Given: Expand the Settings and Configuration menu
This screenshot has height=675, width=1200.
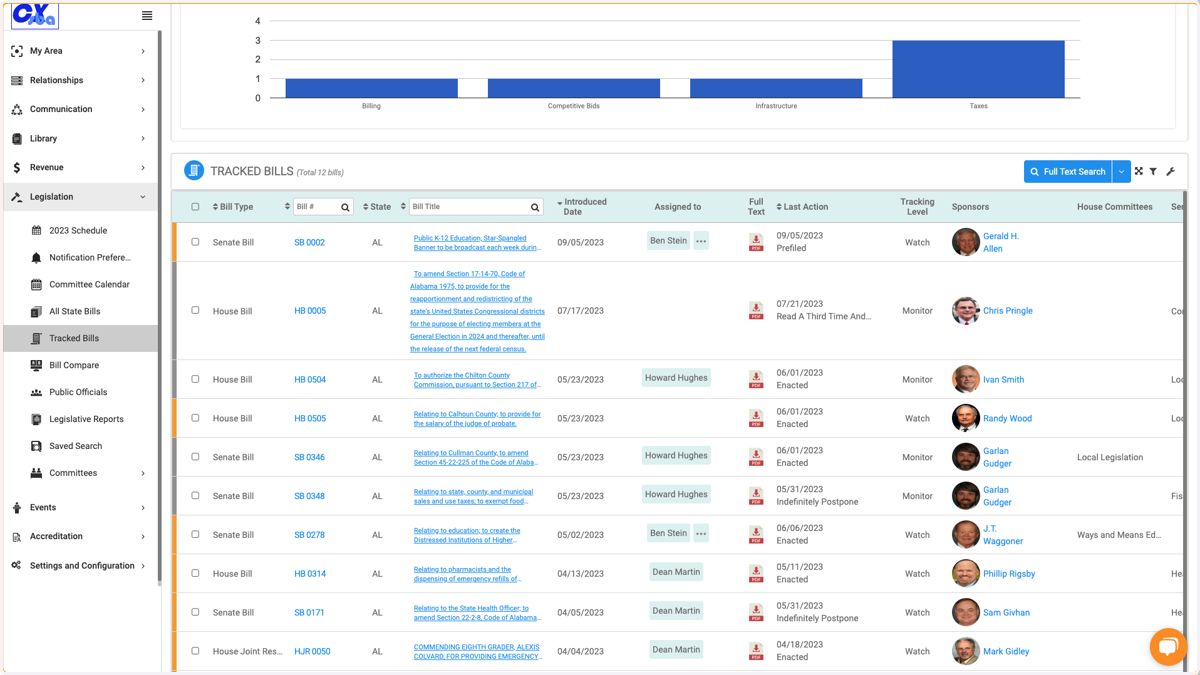Looking at the screenshot, I should coord(79,566).
